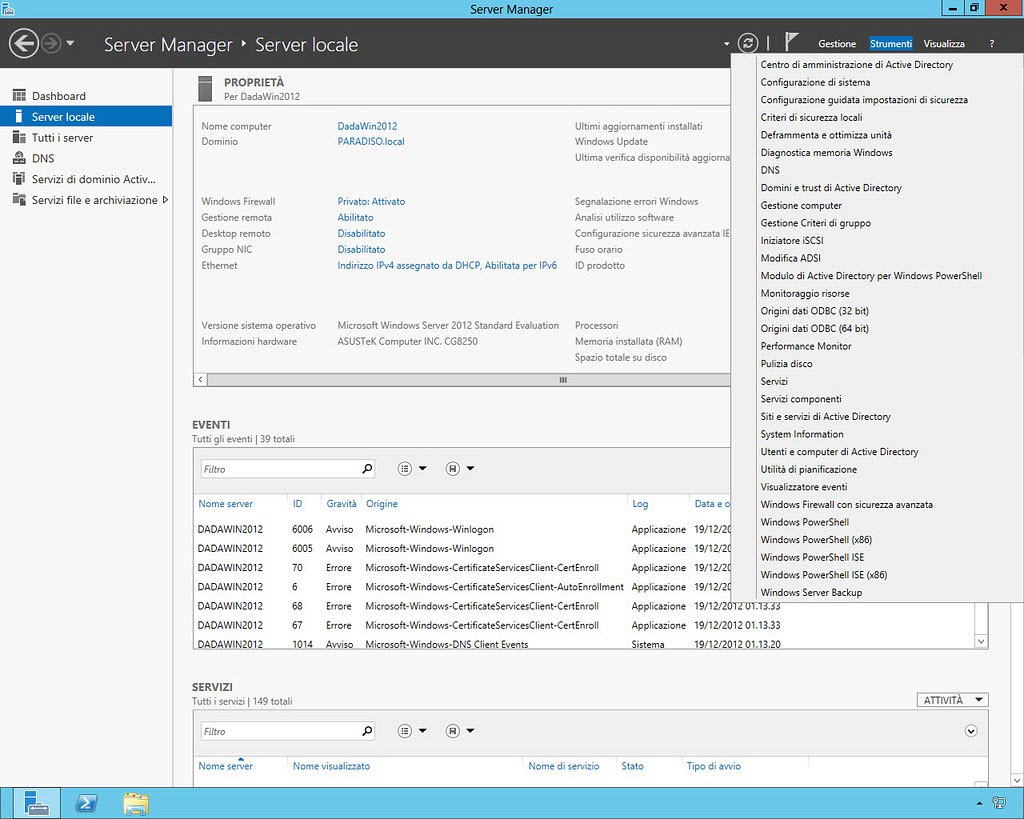
Task: Open the help question mark menu
Action: point(991,44)
